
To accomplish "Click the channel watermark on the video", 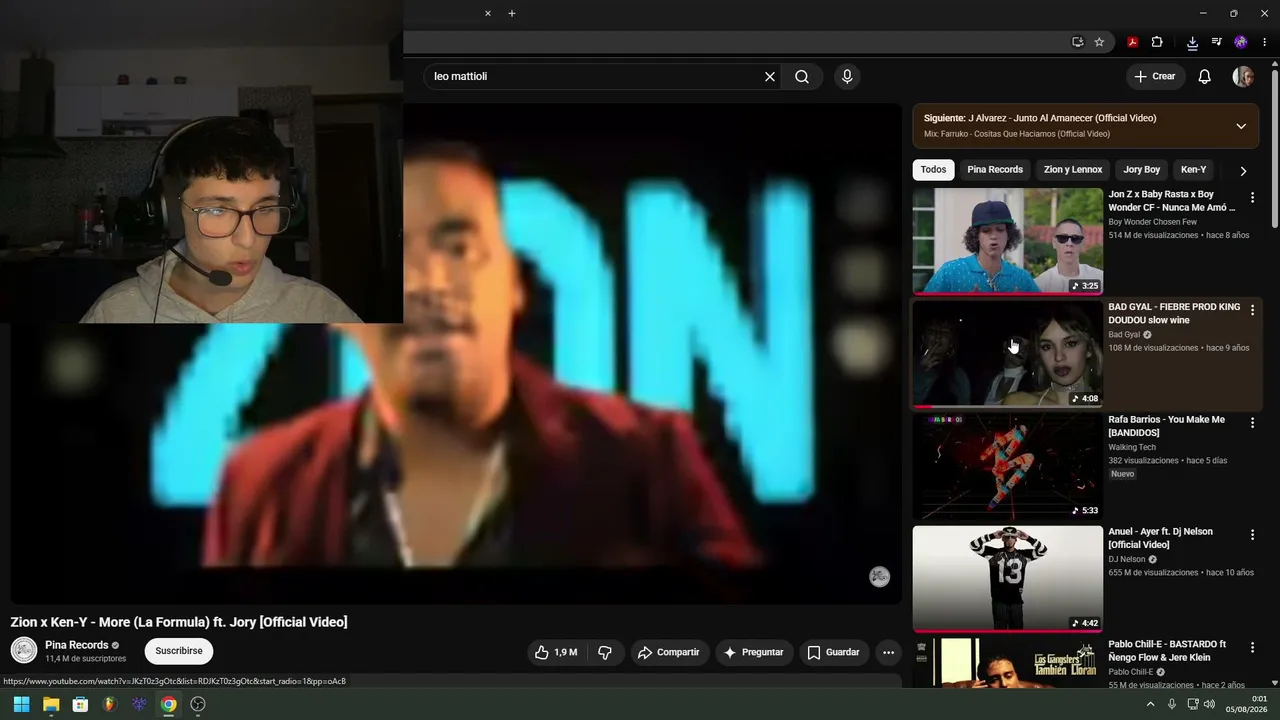I will [x=879, y=576].
